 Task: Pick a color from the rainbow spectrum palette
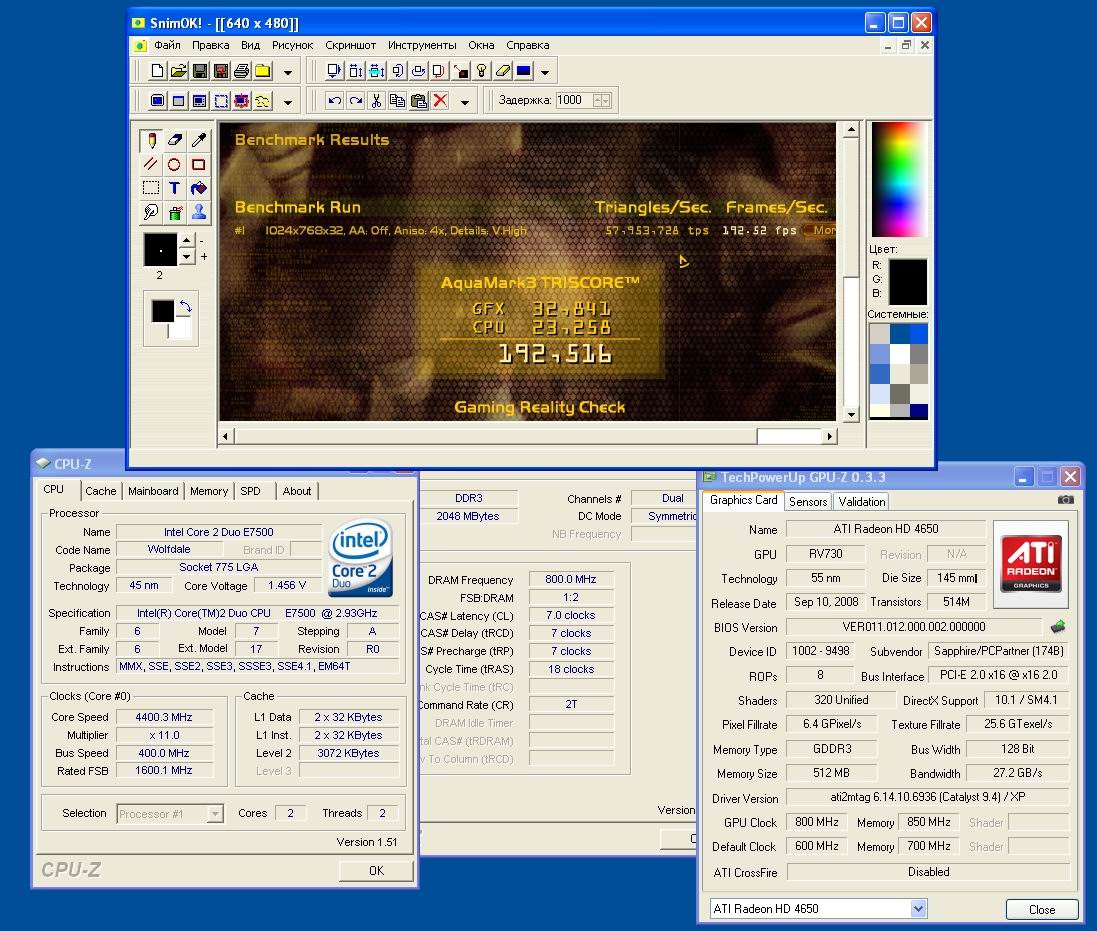[899, 180]
